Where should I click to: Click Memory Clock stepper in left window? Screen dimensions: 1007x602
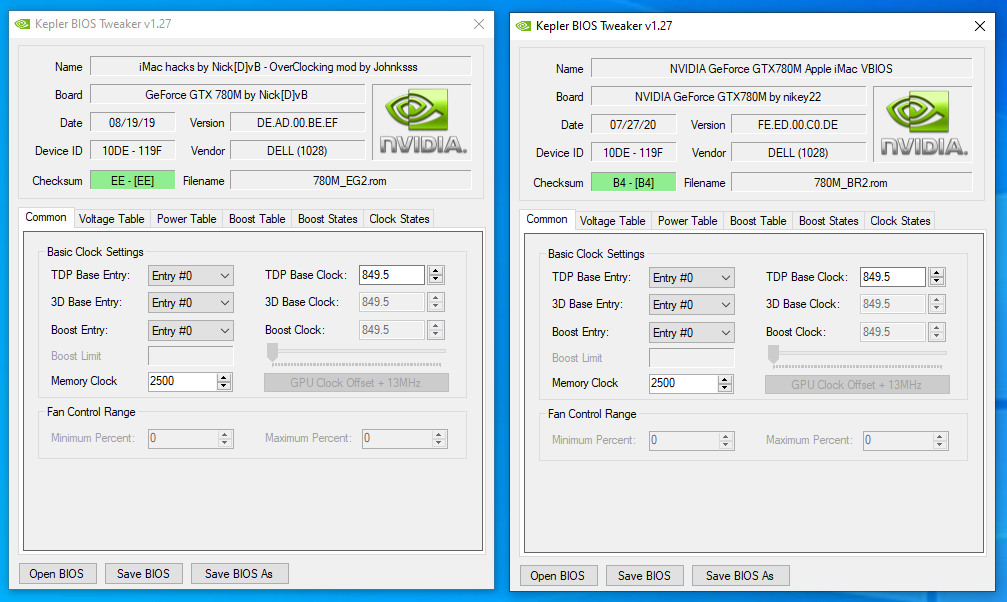pyautogui.click(x=223, y=382)
